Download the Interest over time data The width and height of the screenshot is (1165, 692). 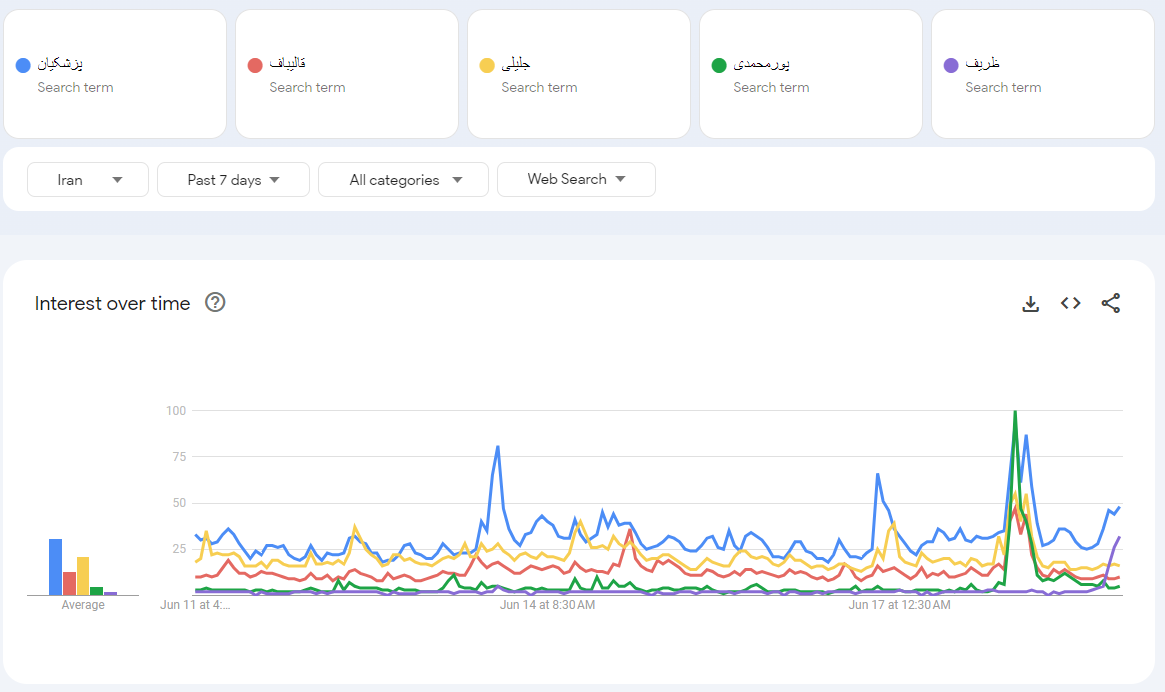pyautogui.click(x=1030, y=304)
